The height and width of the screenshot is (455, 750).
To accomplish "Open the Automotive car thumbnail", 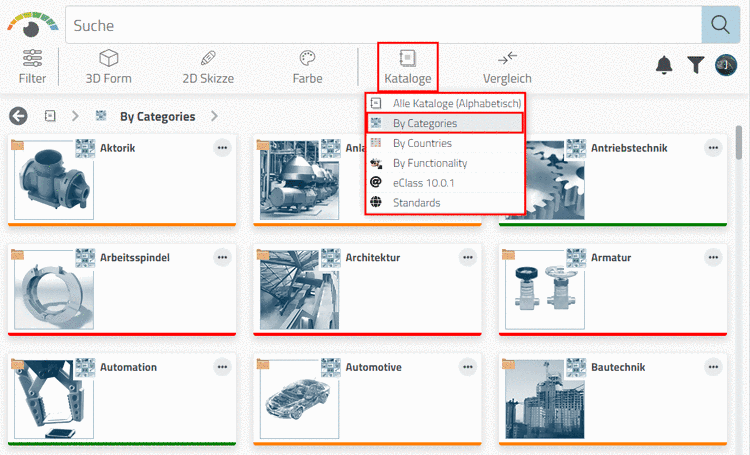I will 299,399.
